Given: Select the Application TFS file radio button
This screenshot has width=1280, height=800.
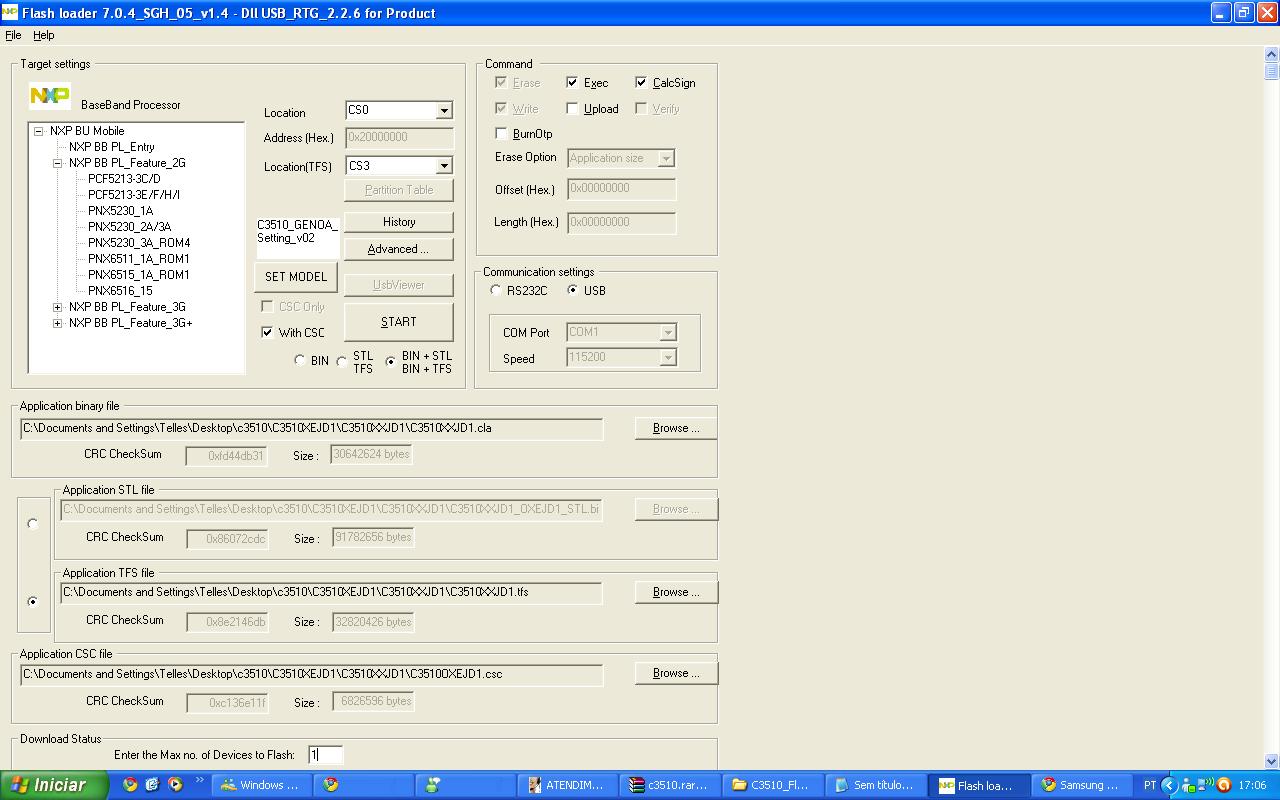Looking at the screenshot, I should (32, 601).
